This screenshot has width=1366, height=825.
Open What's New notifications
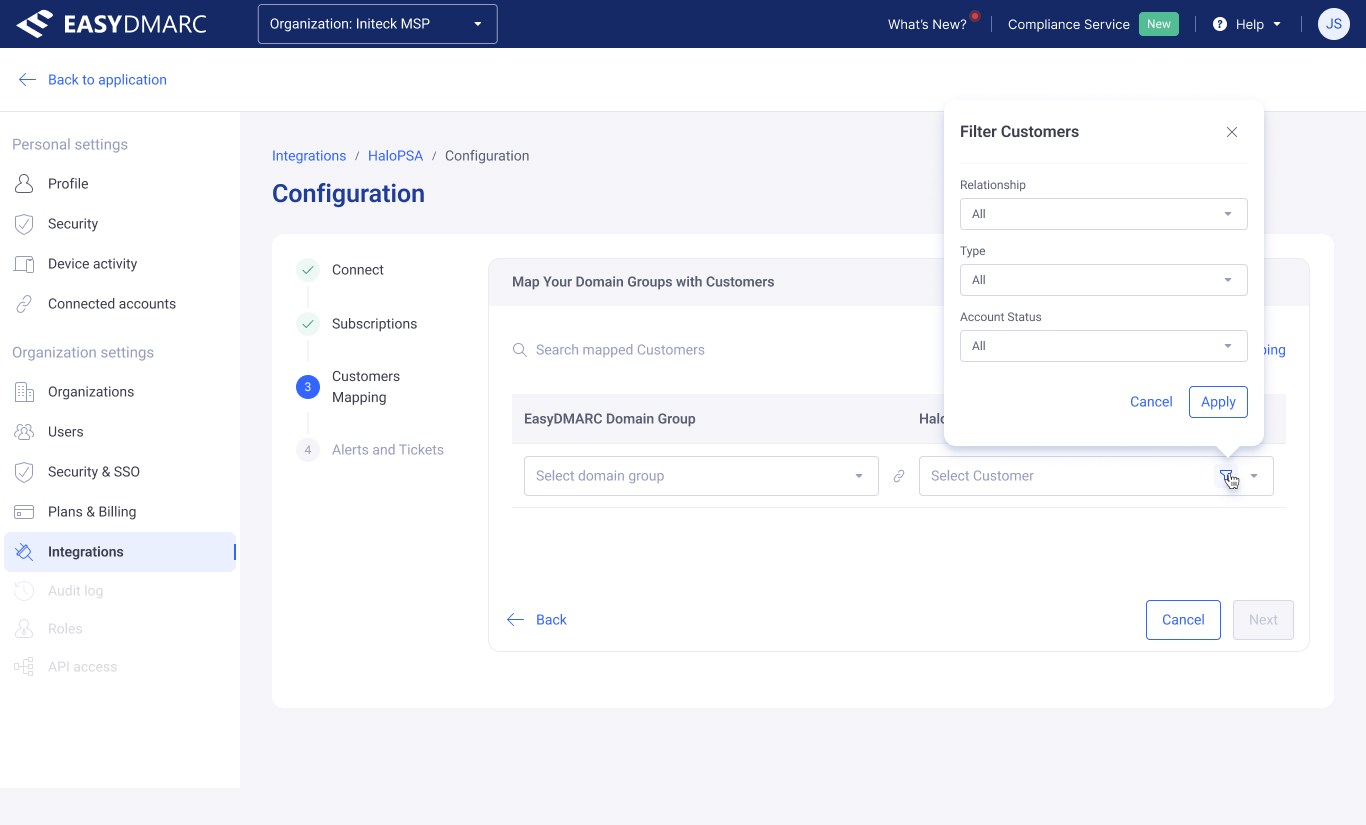pos(927,24)
